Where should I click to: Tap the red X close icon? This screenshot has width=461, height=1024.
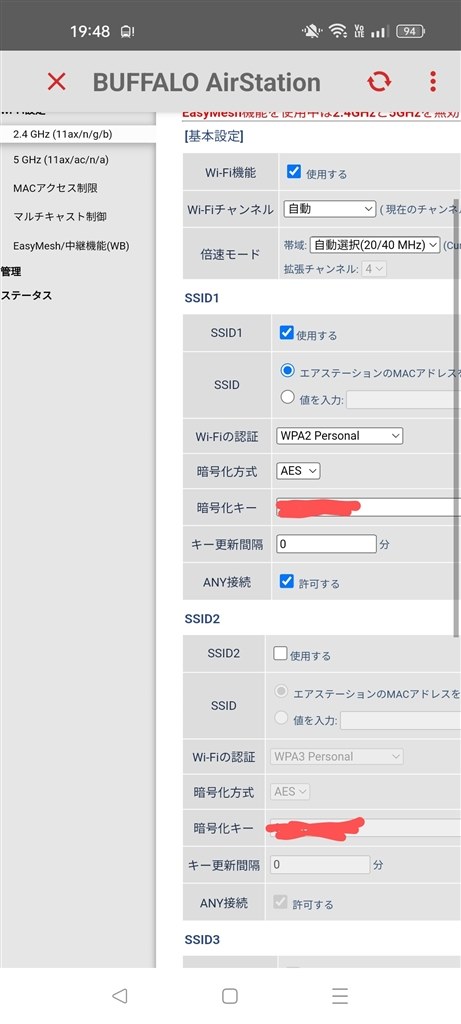pyautogui.click(x=57, y=82)
